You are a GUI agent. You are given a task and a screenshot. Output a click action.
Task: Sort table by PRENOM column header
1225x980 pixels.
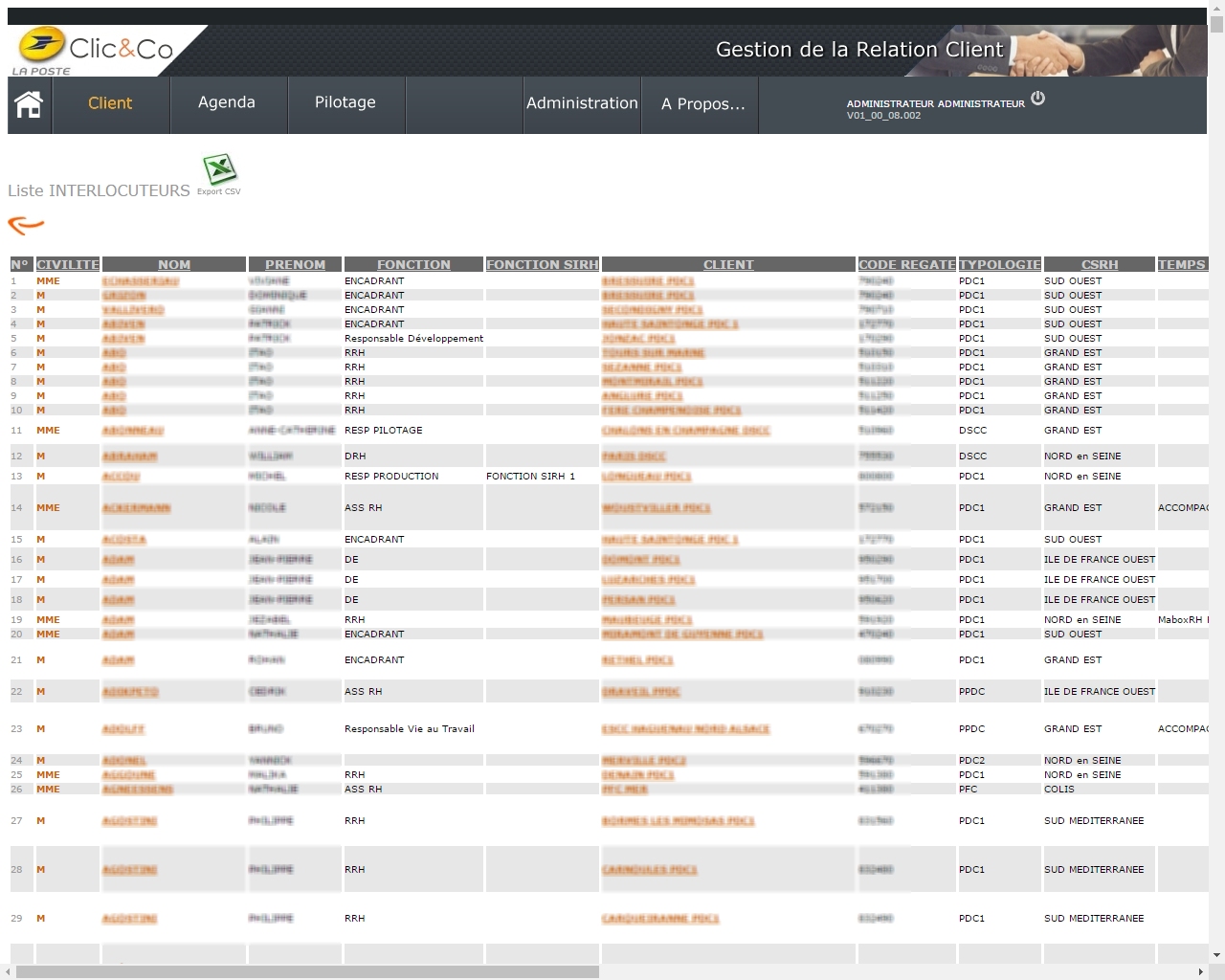tap(295, 265)
